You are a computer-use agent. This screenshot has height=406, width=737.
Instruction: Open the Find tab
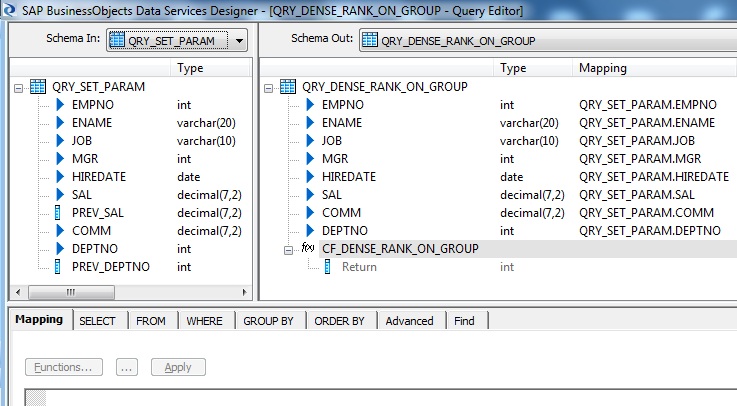(x=464, y=321)
